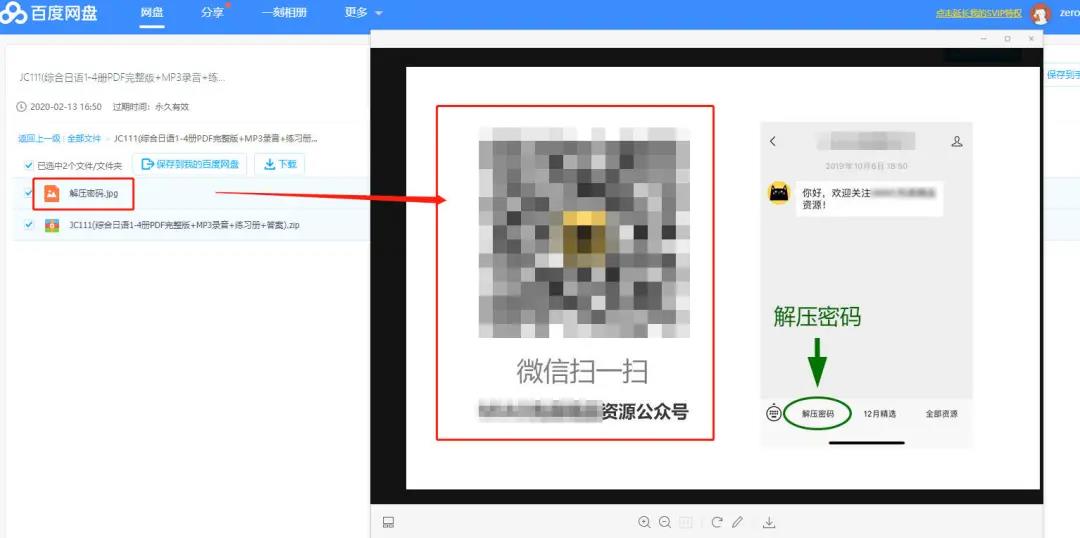Click the previewed 解压密码 image
Screen dimensions: 1080x538
pos(723,278)
